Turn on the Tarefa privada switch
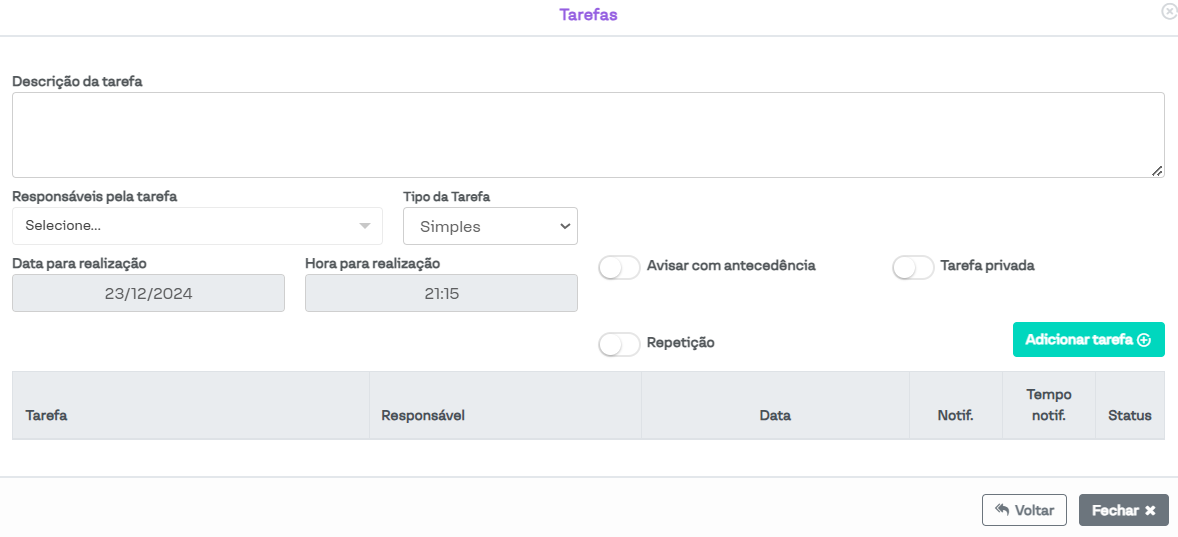1178x537 pixels. point(913,267)
